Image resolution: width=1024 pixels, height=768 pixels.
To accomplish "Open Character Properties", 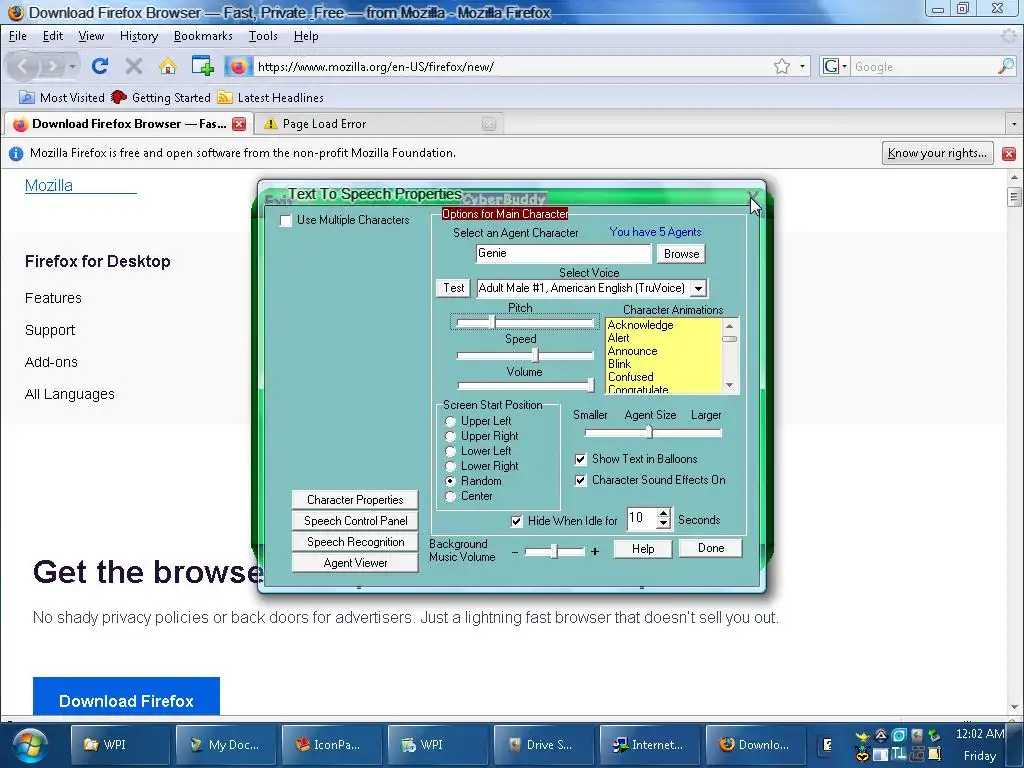I will click(355, 500).
